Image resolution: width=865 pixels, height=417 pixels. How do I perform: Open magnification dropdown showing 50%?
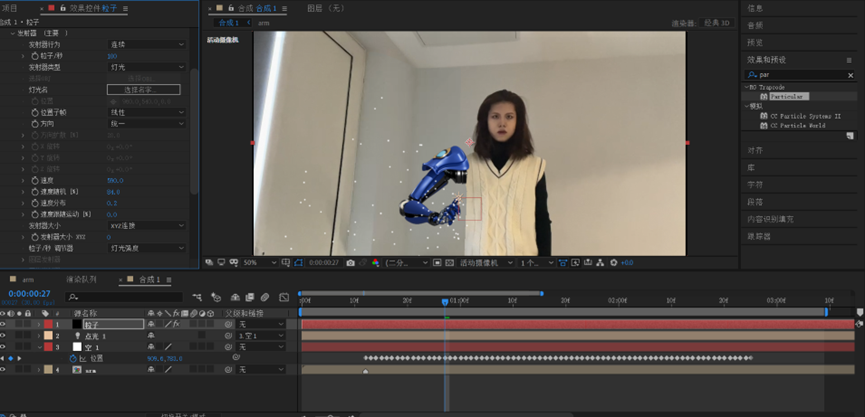click(x=259, y=263)
